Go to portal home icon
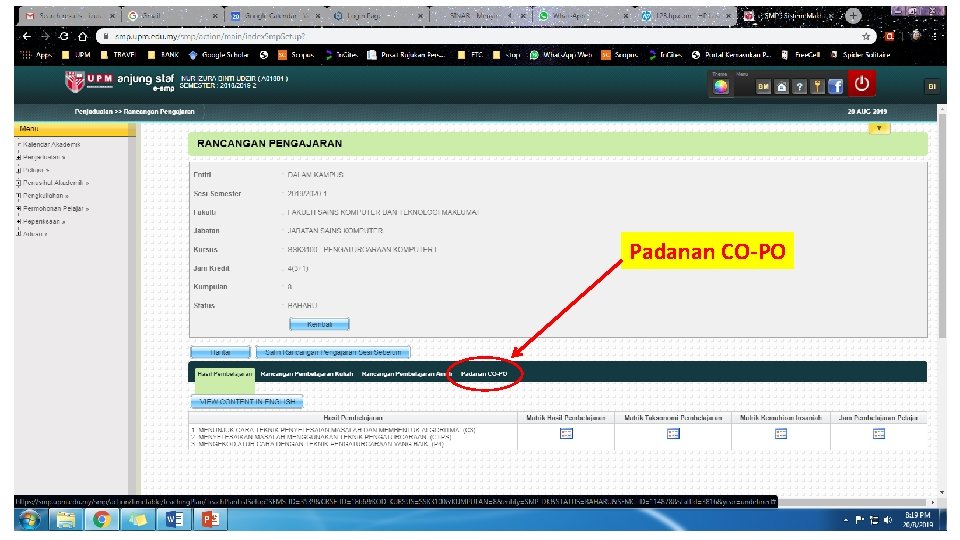 pos(781,87)
